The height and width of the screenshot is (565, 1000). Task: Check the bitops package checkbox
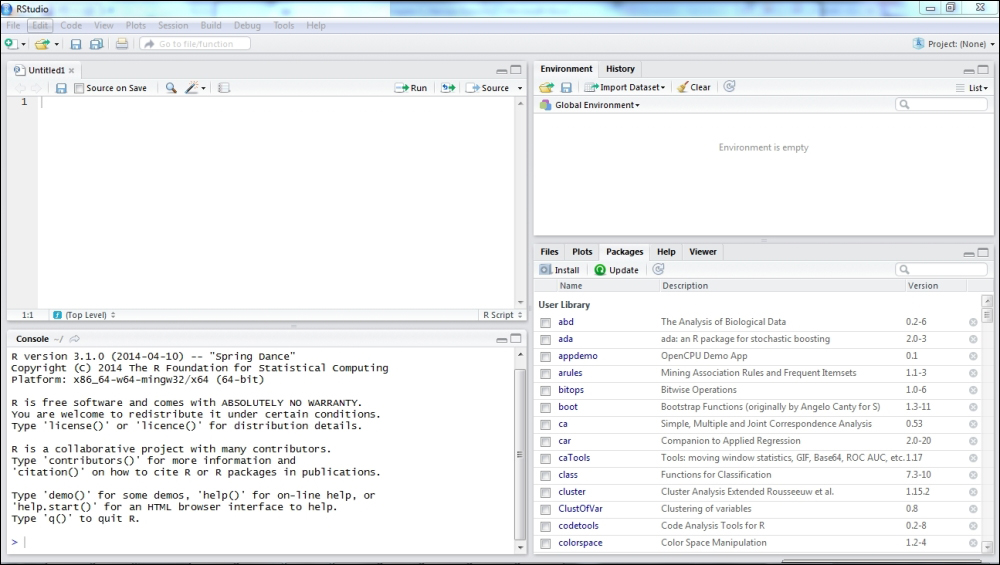tap(545, 391)
